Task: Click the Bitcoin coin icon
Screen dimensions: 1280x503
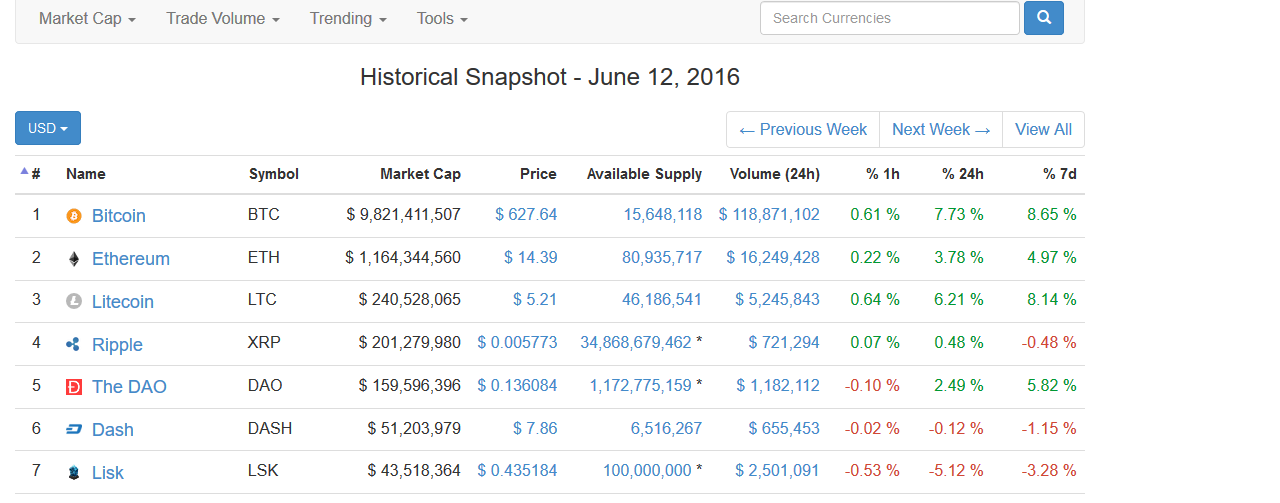Action: click(x=73, y=216)
